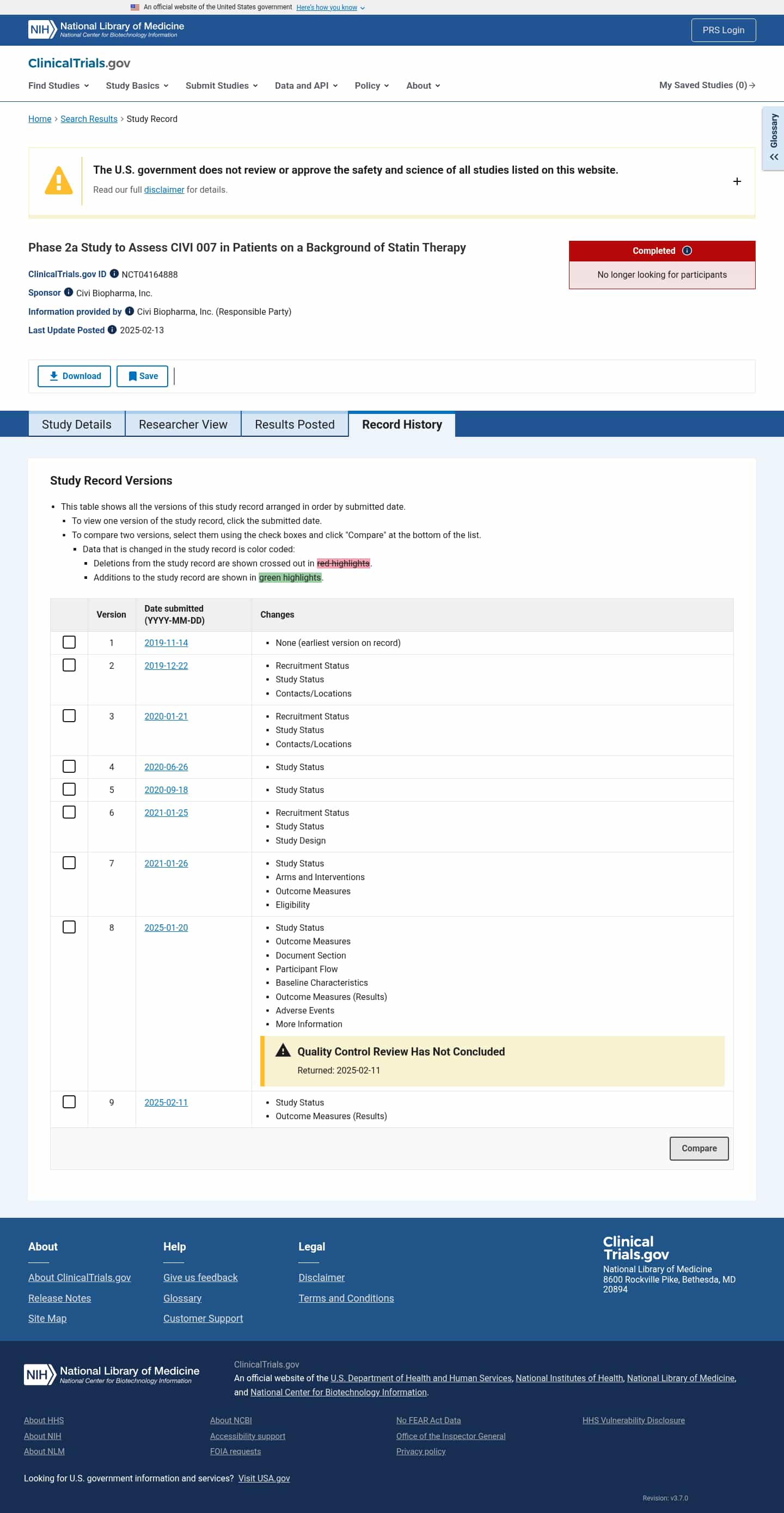Return to Search Results breadcrumb
784x1513 pixels.
(89, 119)
